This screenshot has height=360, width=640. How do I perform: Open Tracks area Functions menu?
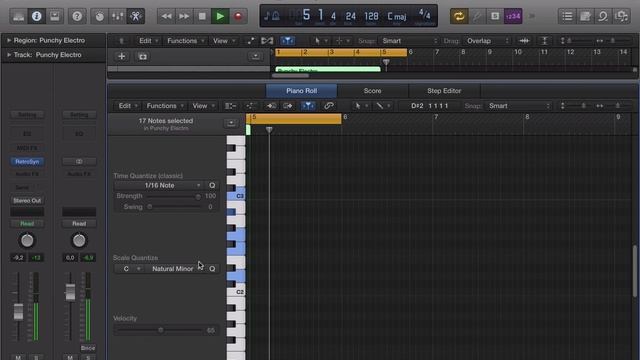185,41
